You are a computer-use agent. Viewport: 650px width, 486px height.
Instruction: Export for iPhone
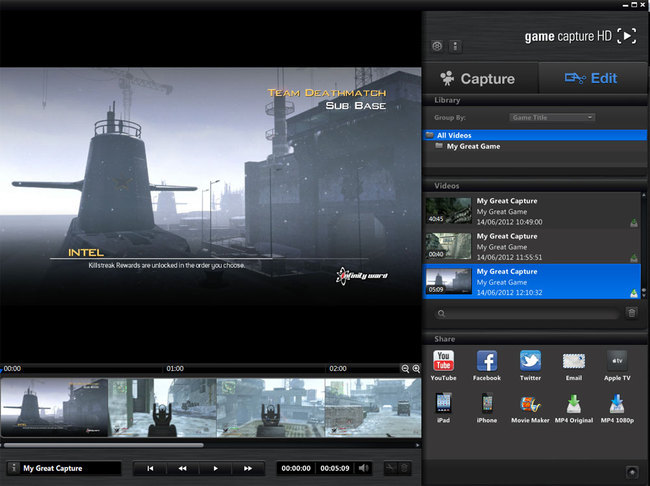click(487, 408)
